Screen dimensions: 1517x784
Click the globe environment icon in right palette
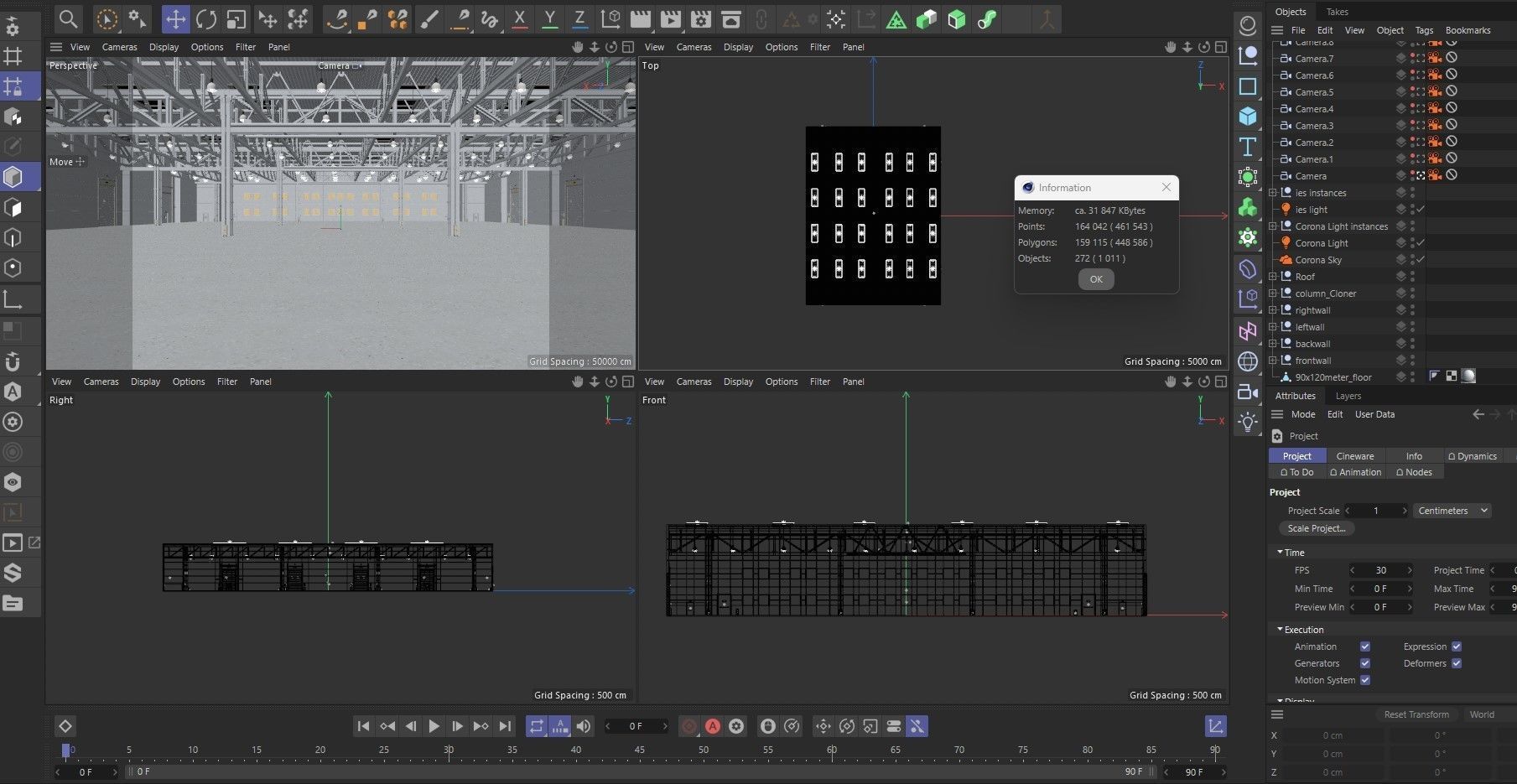(x=1248, y=361)
